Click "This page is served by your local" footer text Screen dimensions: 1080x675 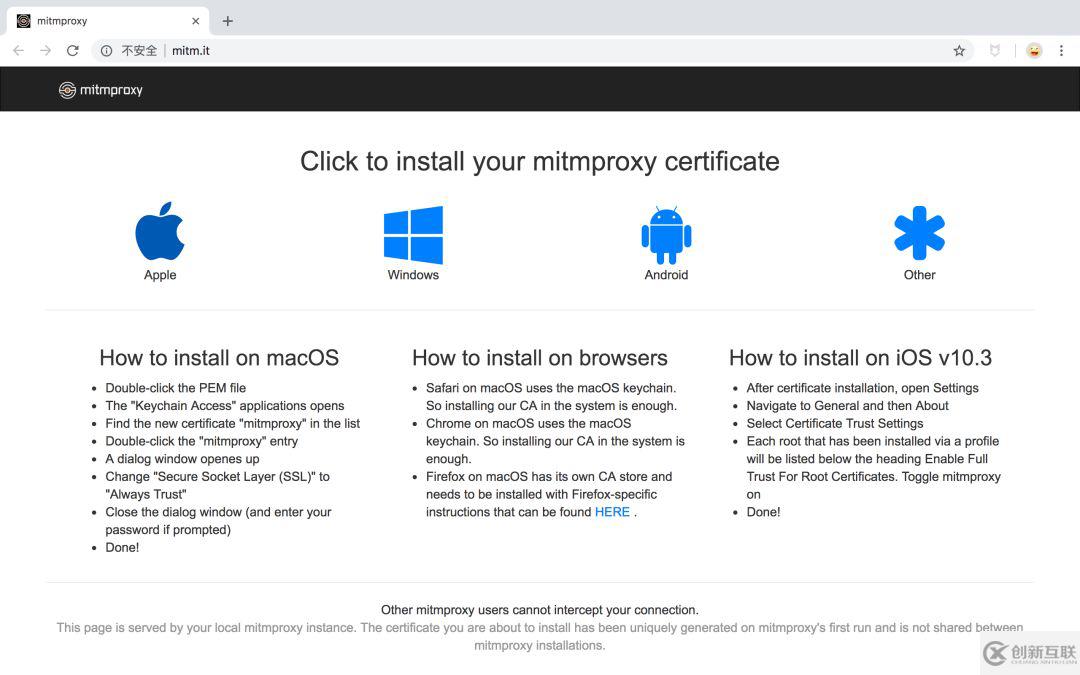[x=540, y=636]
